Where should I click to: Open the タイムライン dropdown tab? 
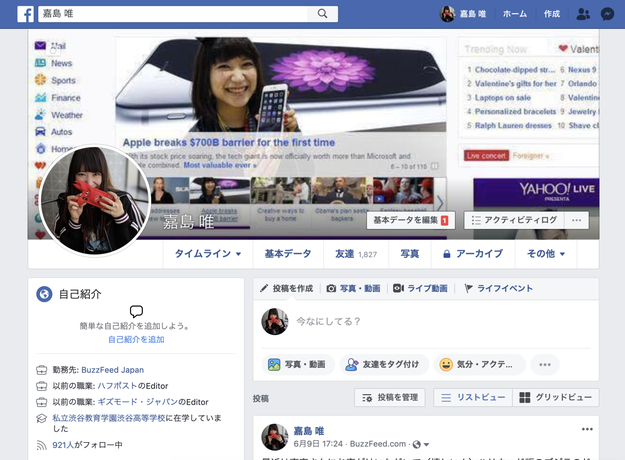tap(208, 254)
